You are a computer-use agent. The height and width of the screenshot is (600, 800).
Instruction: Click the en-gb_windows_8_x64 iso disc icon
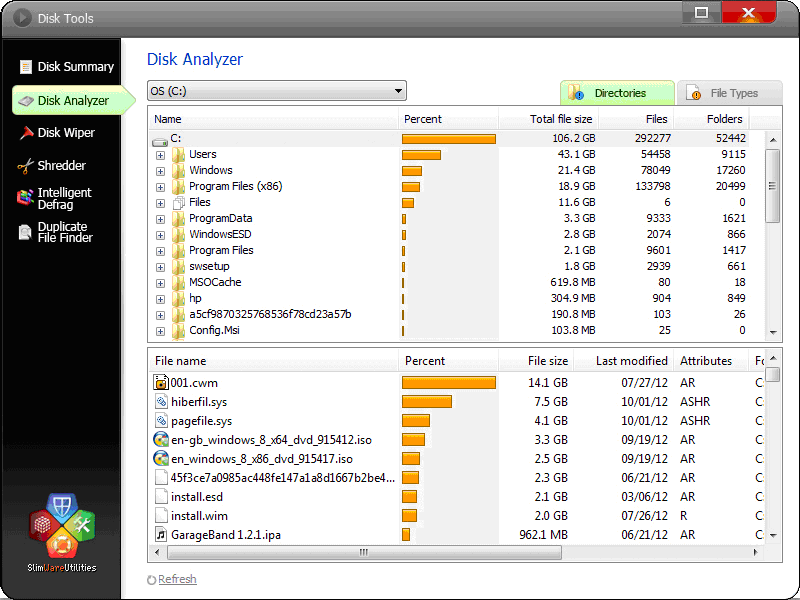(161, 439)
